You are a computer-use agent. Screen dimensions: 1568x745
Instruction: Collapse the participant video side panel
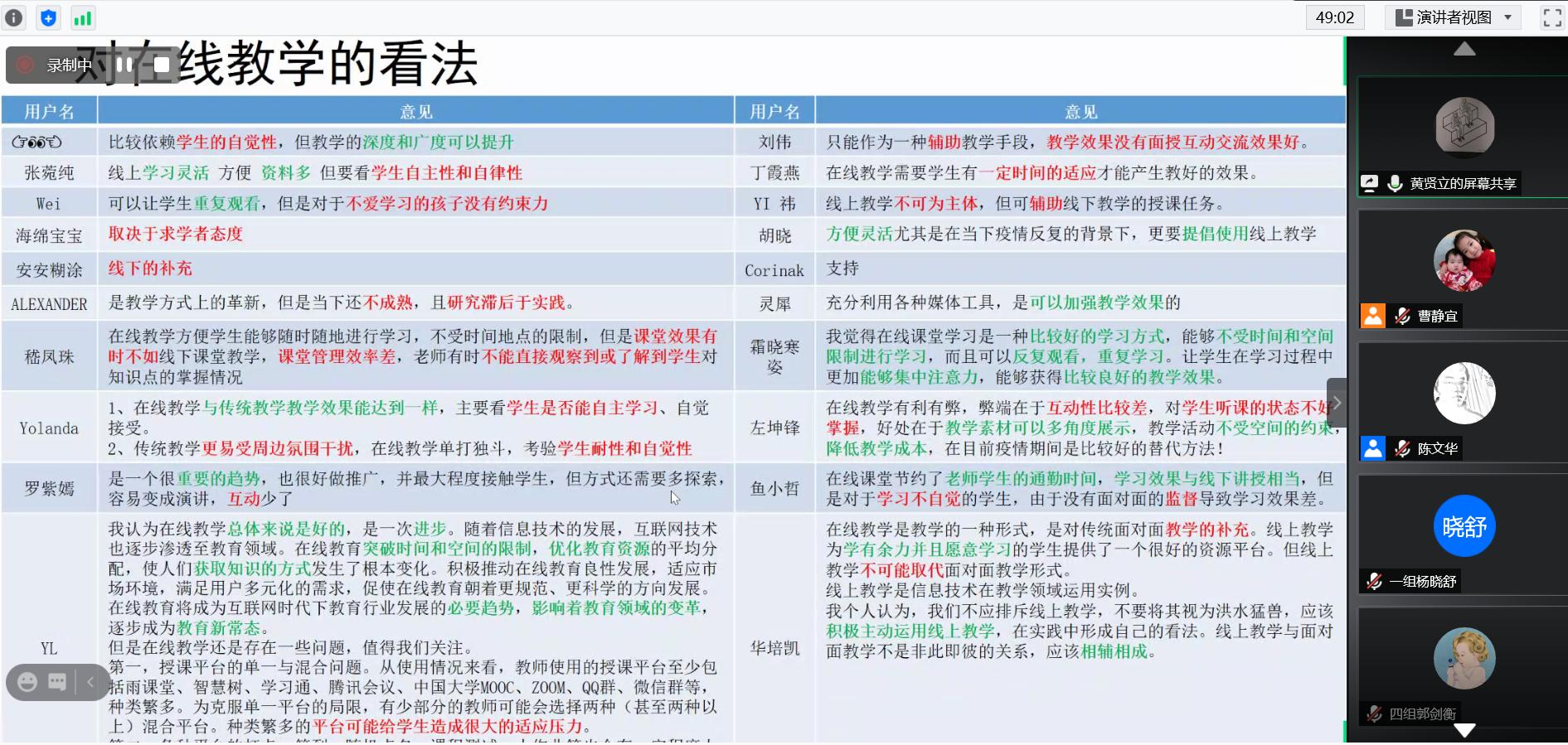click(x=1336, y=403)
